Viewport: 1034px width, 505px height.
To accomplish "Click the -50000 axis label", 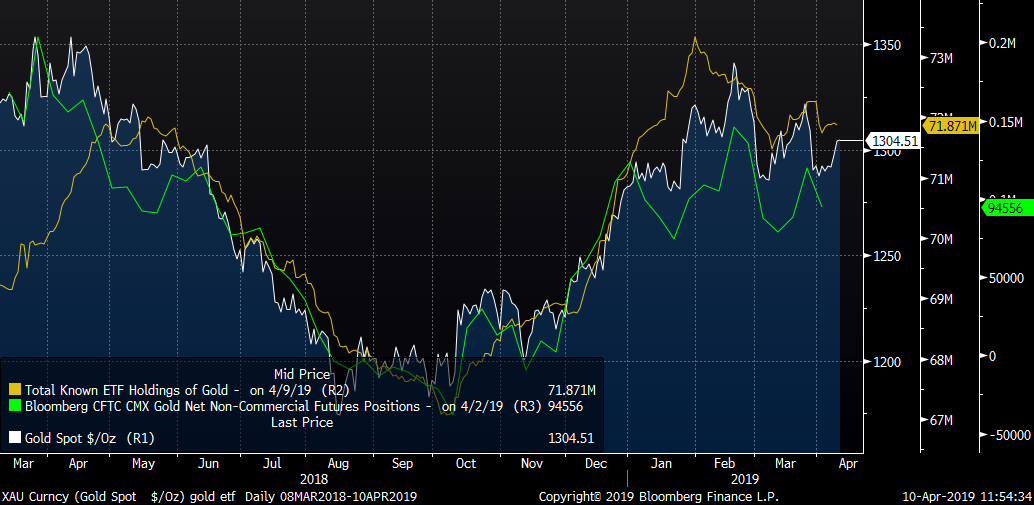I will click(1008, 434).
